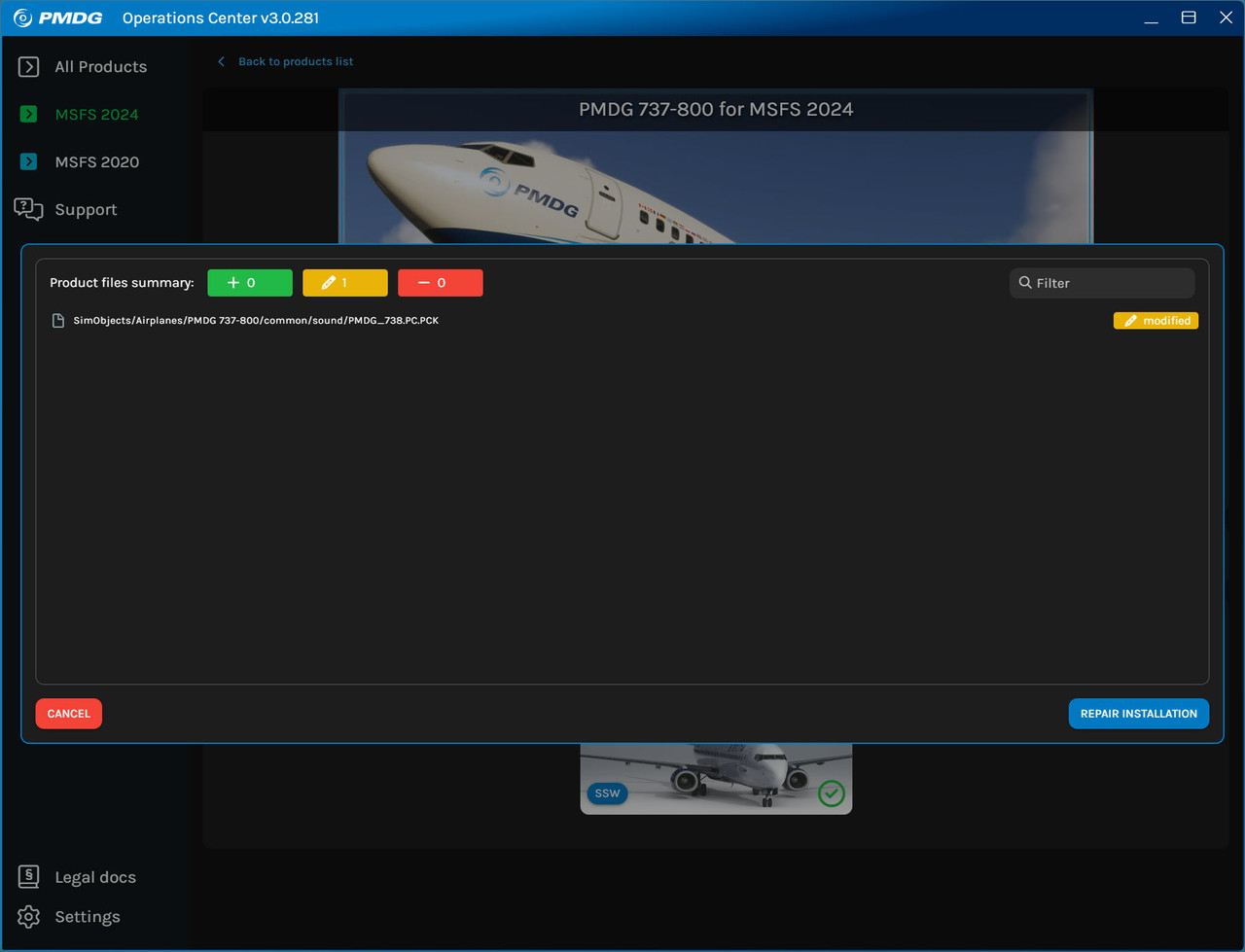The height and width of the screenshot is (952, 1245).
Task: Click the Settings gear icon
Action: pyautogui.click(x=29, y=917)
